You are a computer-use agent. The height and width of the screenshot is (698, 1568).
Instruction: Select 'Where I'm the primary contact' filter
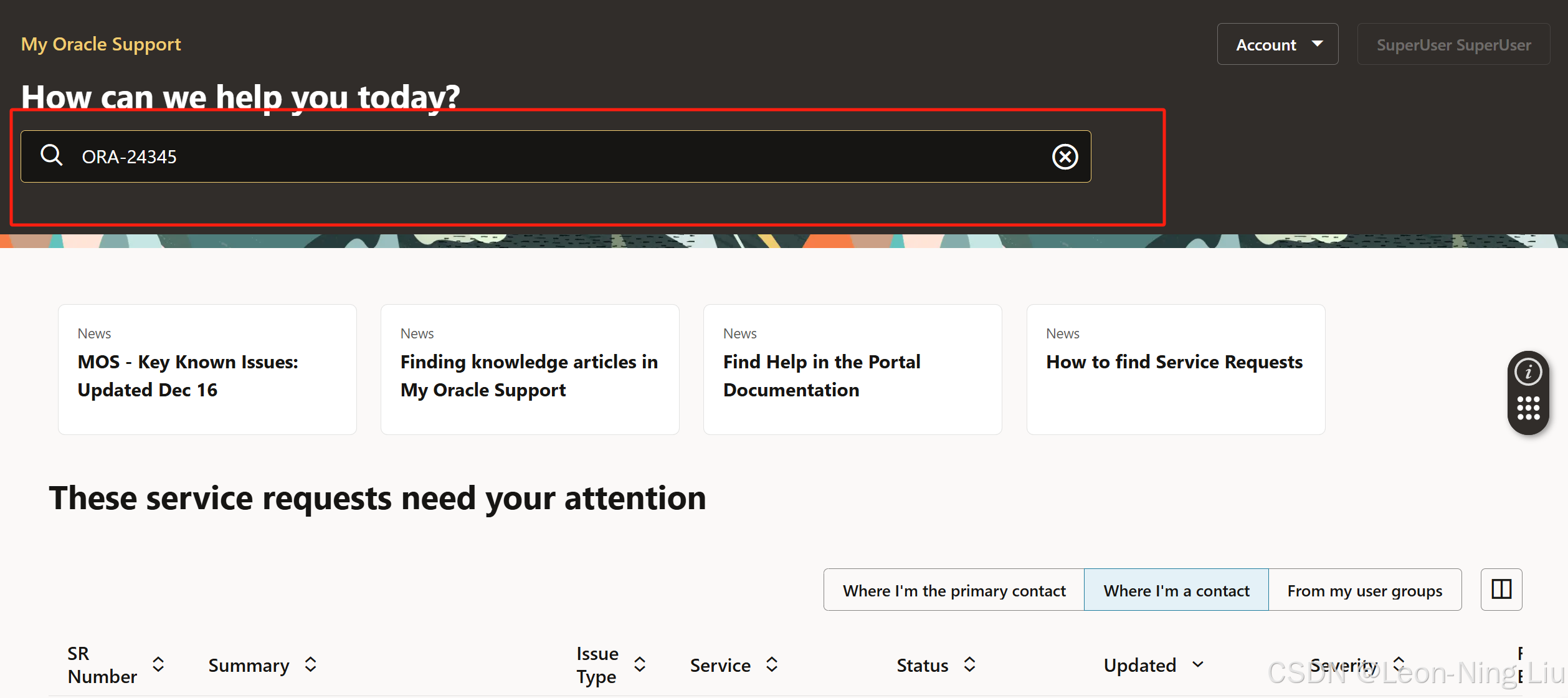tap(954, 590)
